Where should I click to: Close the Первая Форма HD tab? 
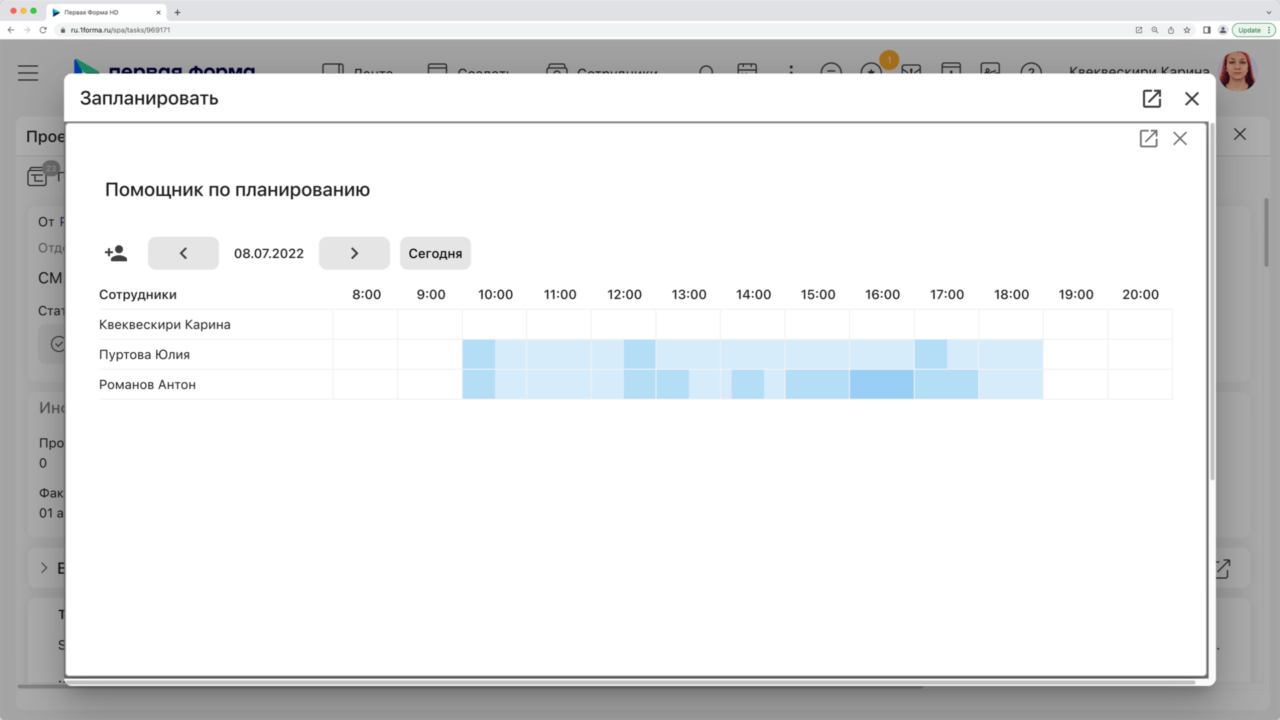coord(159,12)
